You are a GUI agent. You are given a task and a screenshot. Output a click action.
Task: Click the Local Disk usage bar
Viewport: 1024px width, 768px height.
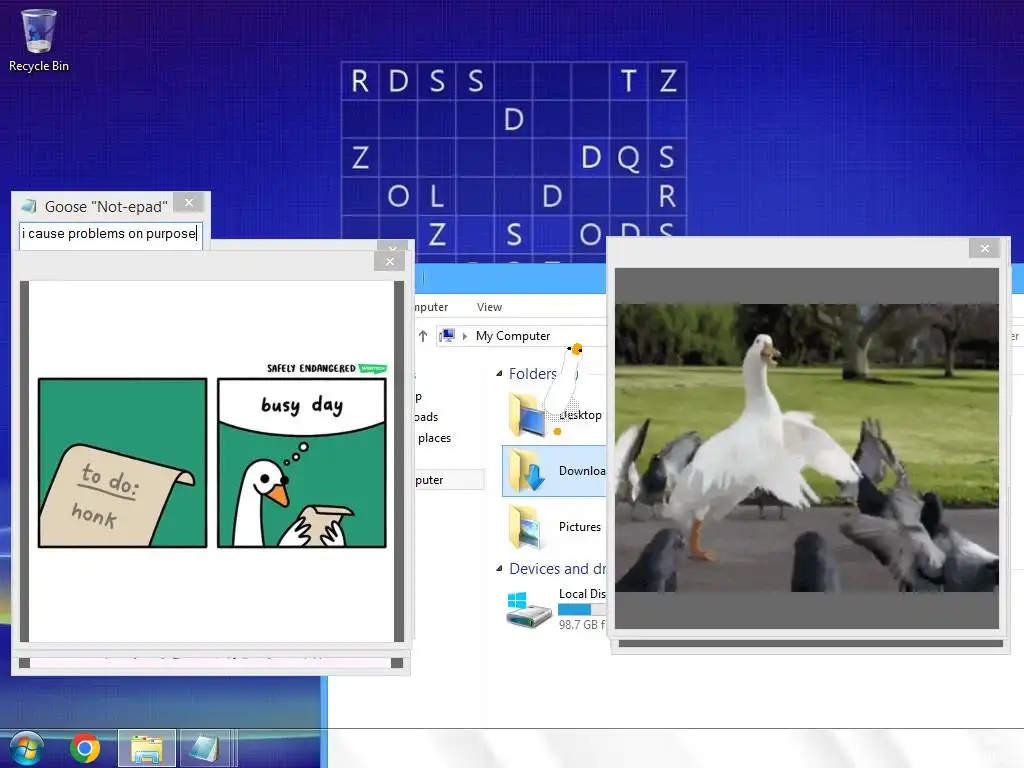(x=582, y=609)
